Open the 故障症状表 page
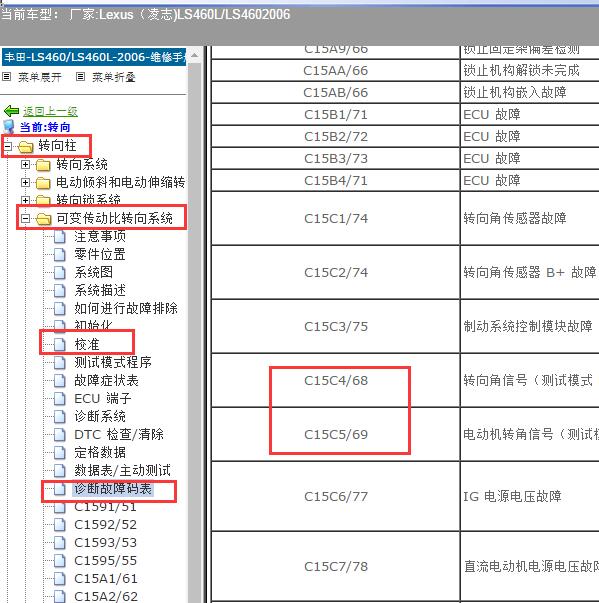Screen dimensions: 599x603 [x=106, y=381]
